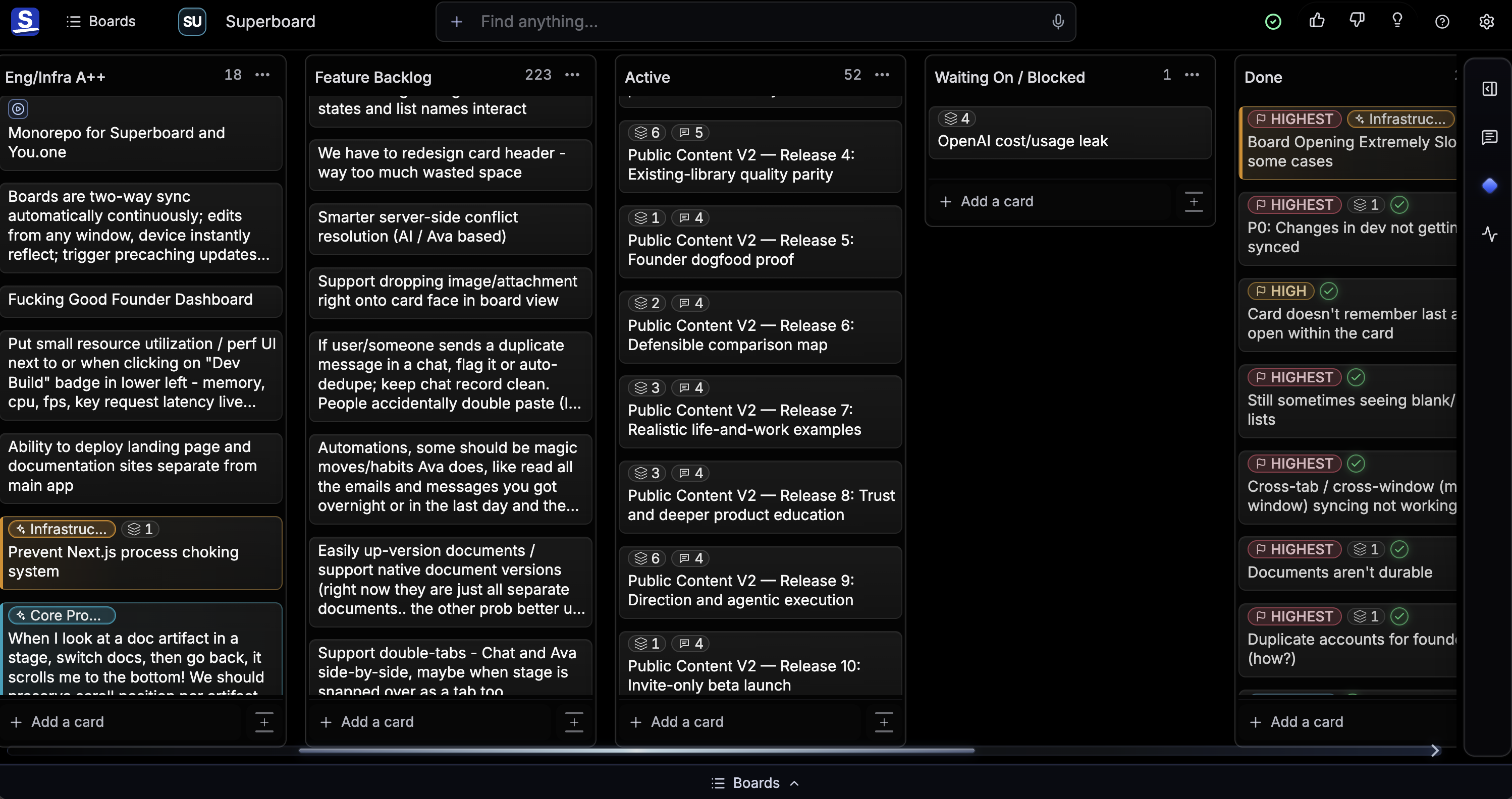Click insert card icon in Waiting On / Blocked
Viewport: 1512px width, 799px height.
coord(1194,201)
